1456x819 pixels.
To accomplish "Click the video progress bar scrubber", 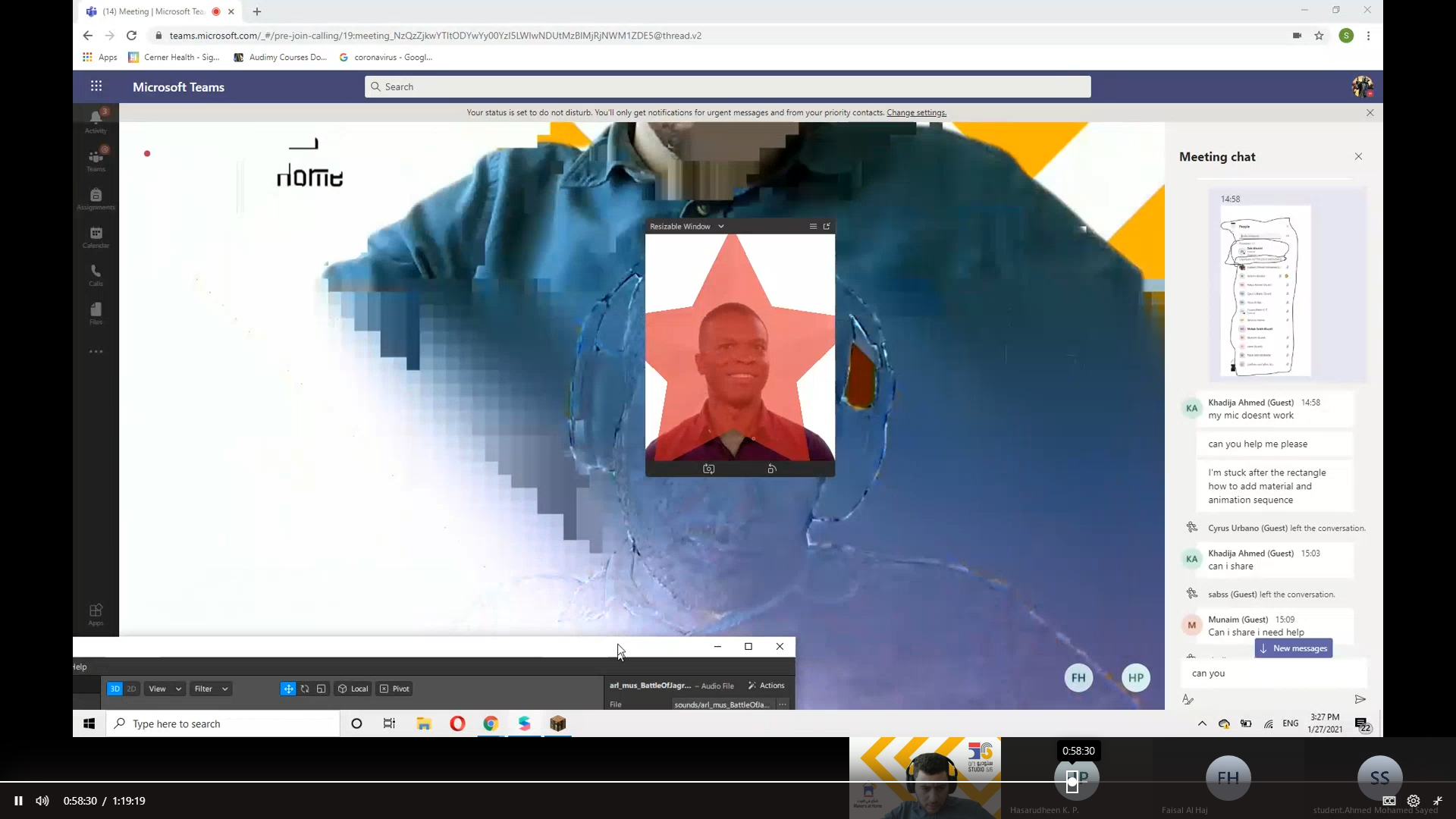I will coord(1072,781).
